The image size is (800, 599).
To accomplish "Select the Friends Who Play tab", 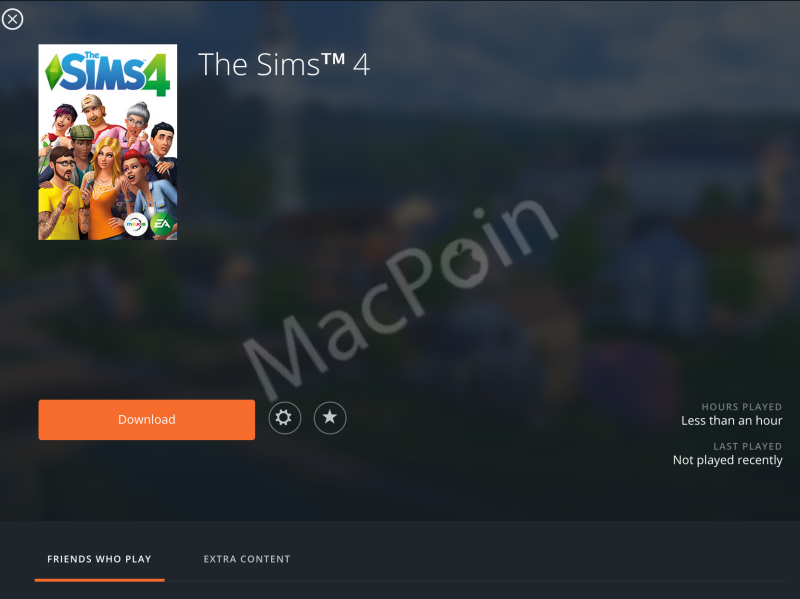I will [99, 559].
